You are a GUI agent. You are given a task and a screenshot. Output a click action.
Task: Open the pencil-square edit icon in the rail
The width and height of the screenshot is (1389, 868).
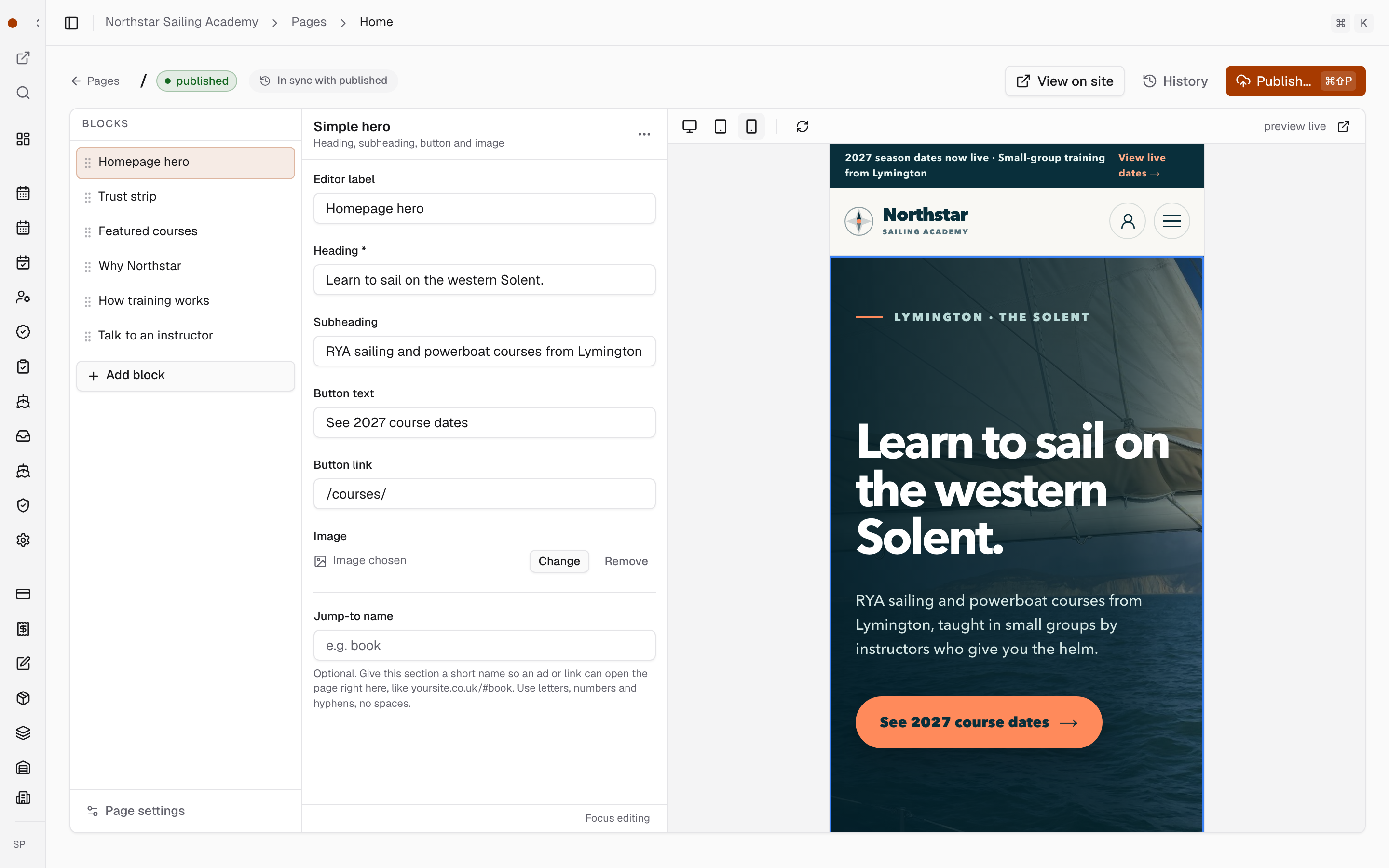[23, 664]
